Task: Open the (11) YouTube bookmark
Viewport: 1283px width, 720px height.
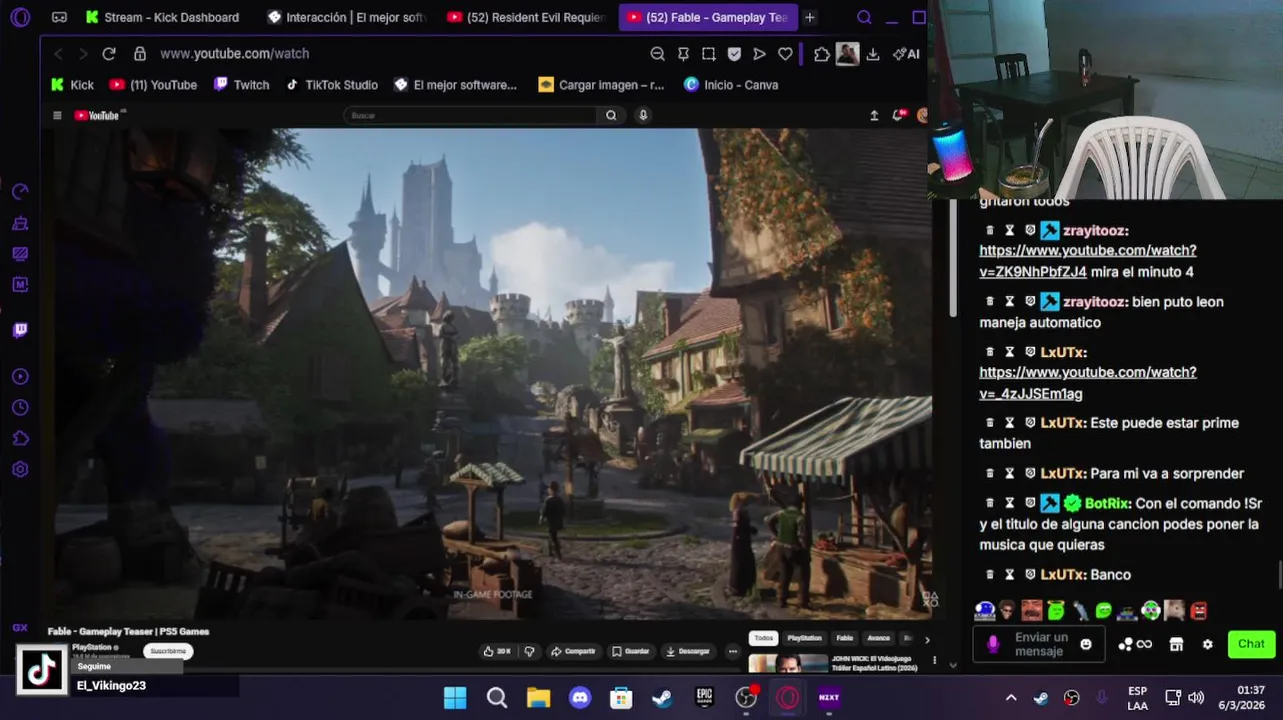Action: (x=153, y=85)
